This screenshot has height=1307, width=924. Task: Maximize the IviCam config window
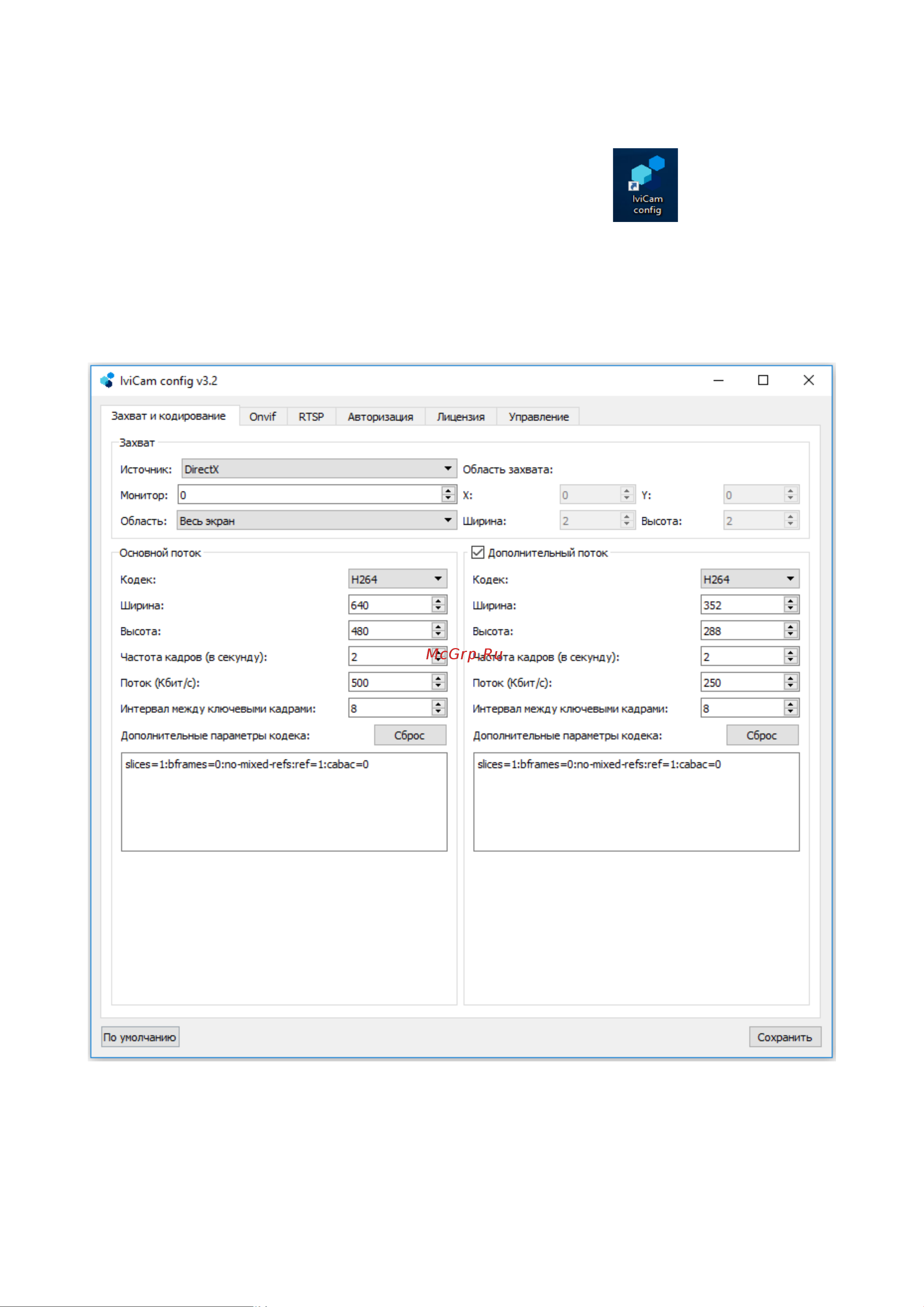click(763, 380)
